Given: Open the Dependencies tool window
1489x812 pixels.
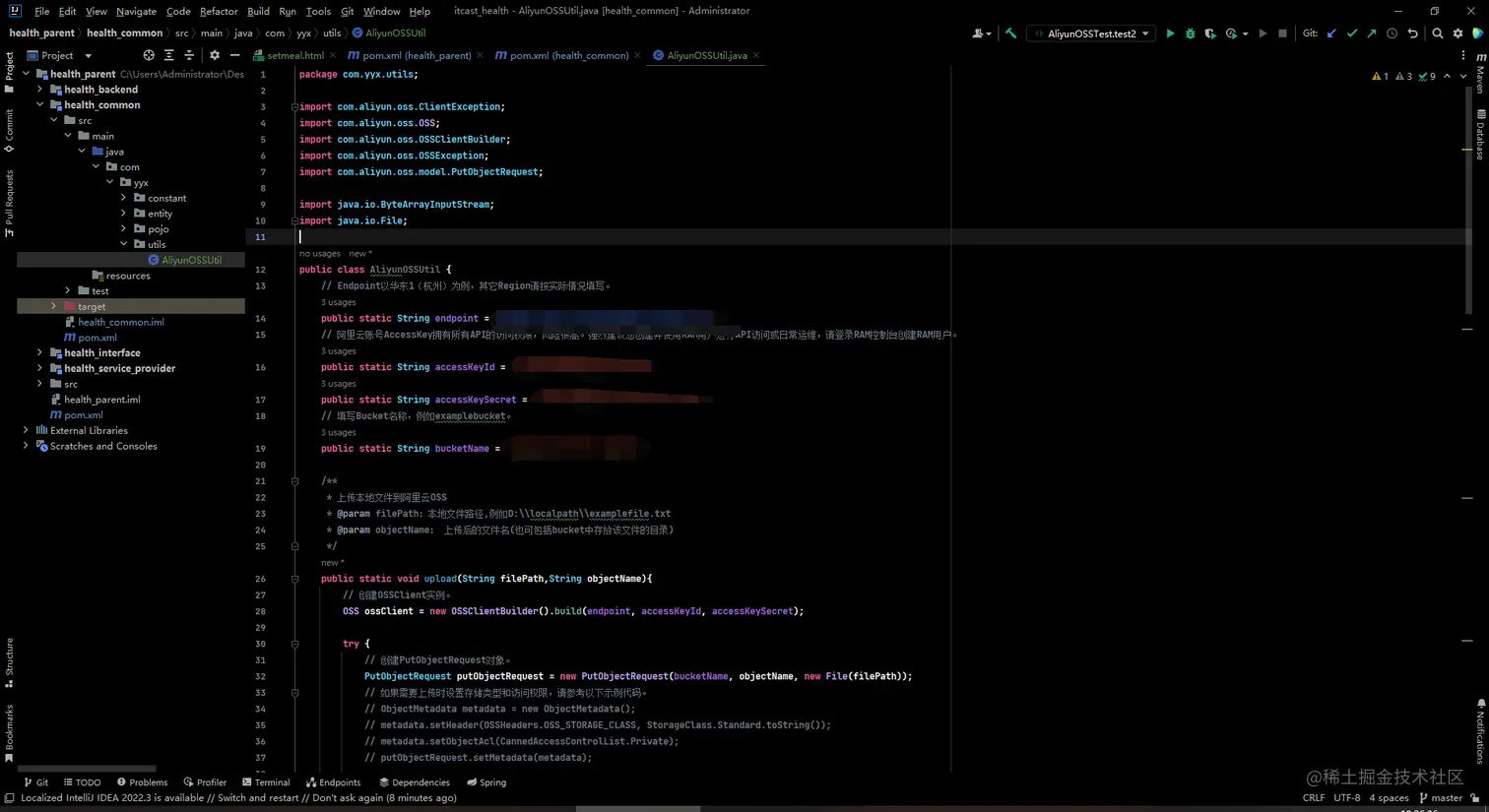Looking at the screenshot, I should pos(415,782).
